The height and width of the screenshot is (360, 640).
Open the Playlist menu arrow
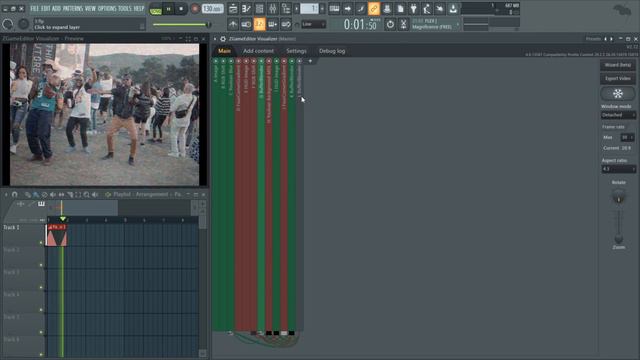[x=6, y=195]
